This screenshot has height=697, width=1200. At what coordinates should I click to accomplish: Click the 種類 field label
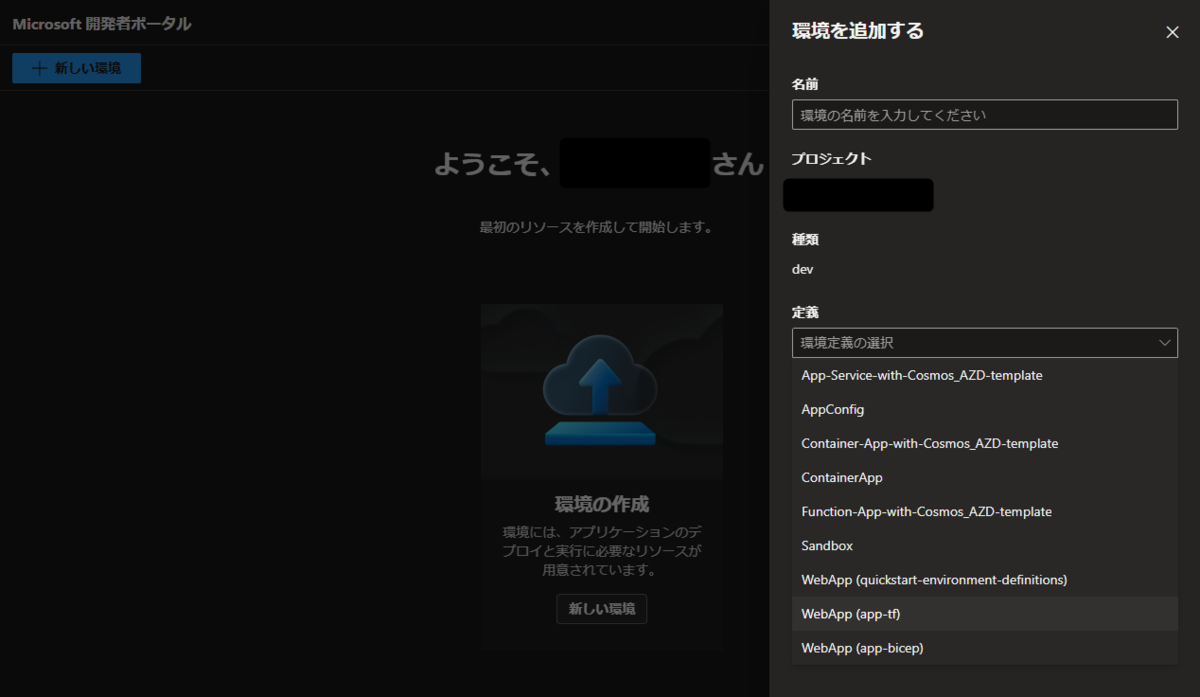click(806, 240)
